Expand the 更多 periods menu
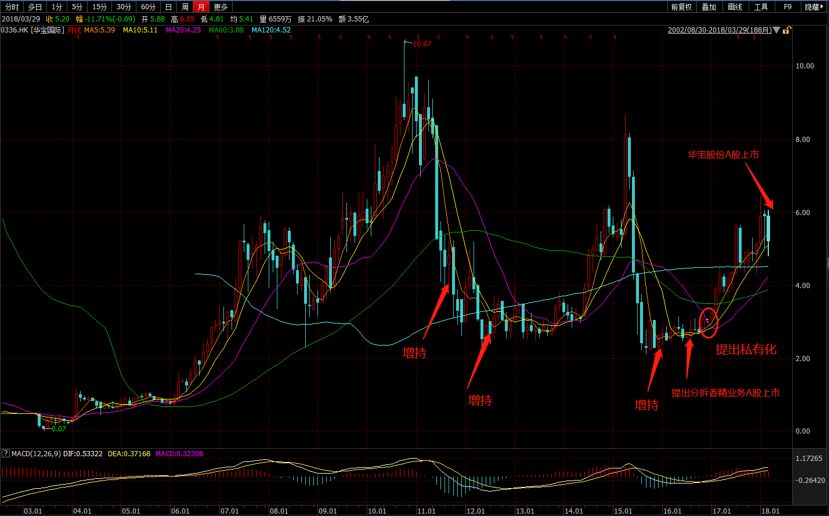This screenshot has height=516, width=829. pos(220,7)
